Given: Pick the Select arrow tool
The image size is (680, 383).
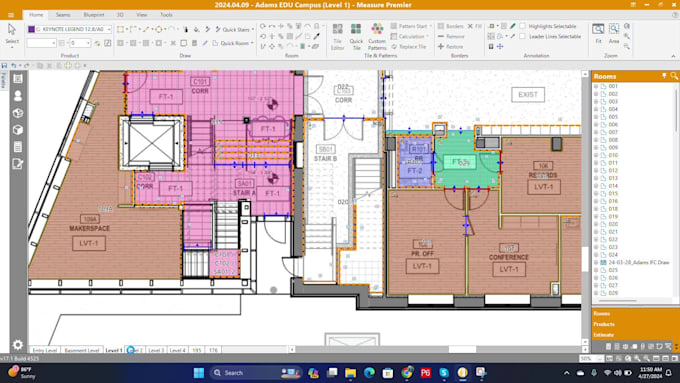Looking at the screenshot, I should [x=12, y=34].
